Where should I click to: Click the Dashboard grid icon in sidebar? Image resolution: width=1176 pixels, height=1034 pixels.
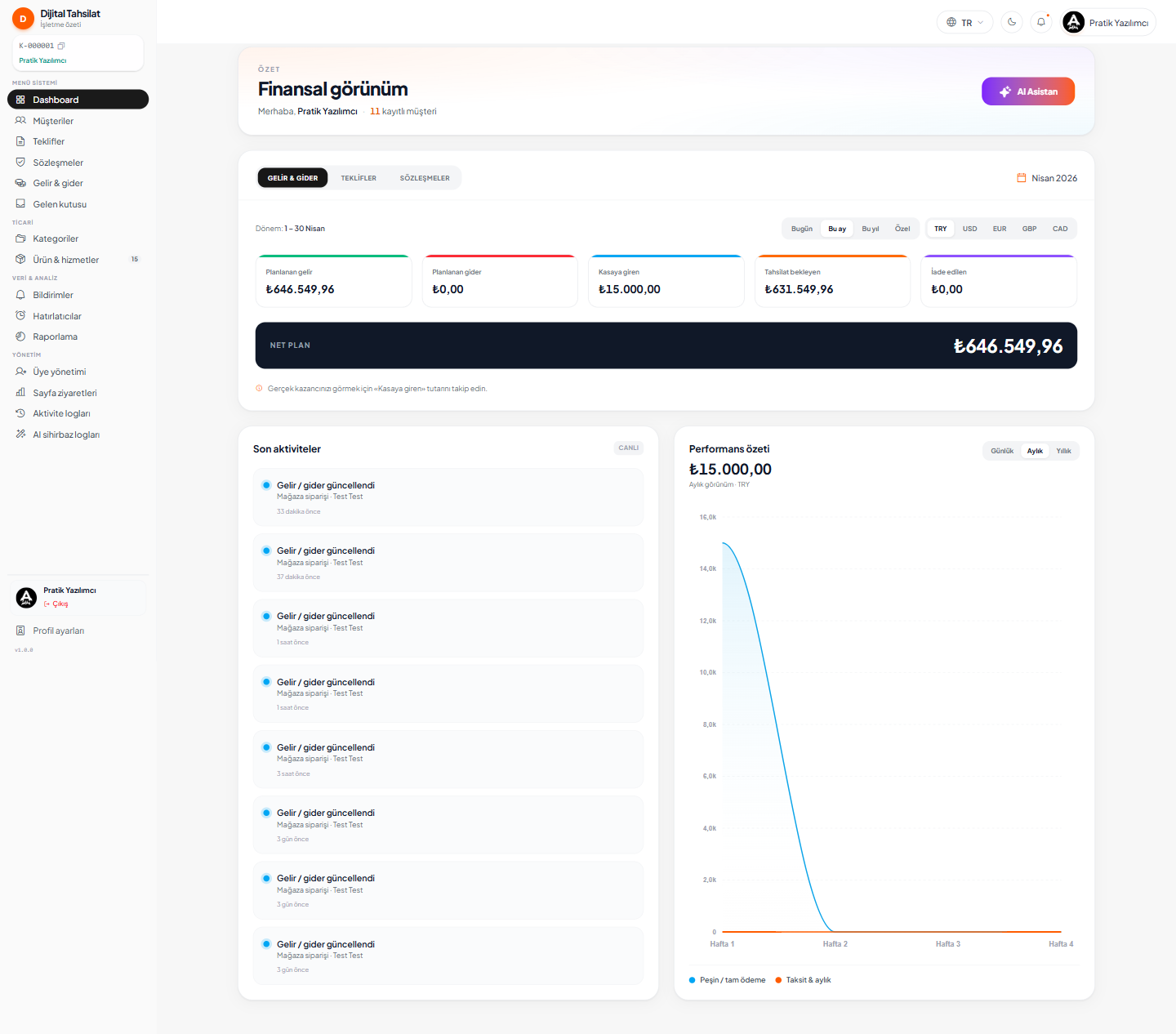click(20, 100)
